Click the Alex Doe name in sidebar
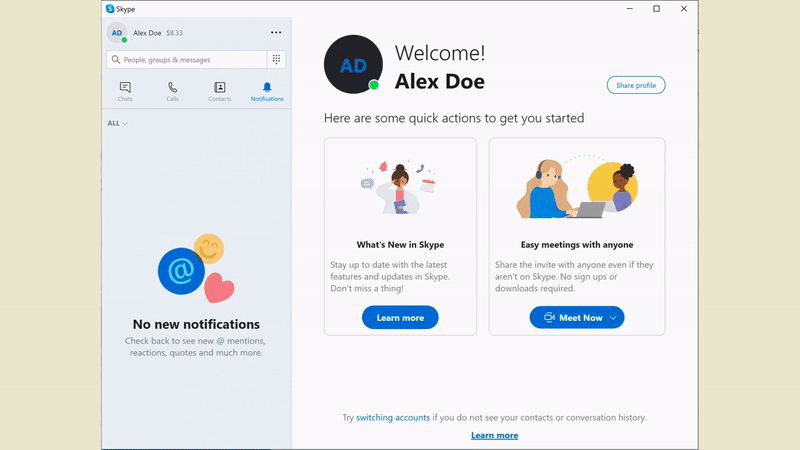The width and height of the screenshot is (800, 450). coord(147,33)
